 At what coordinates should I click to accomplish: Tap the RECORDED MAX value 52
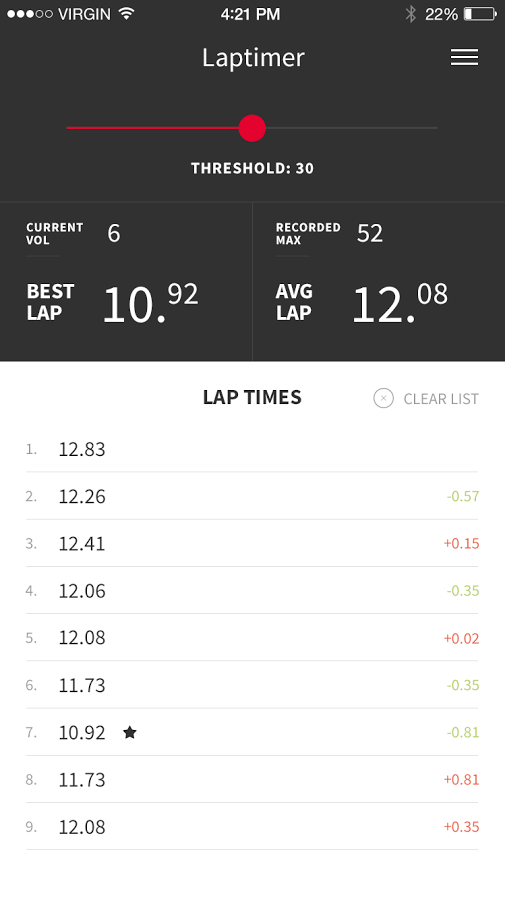(x=370, y=233)
